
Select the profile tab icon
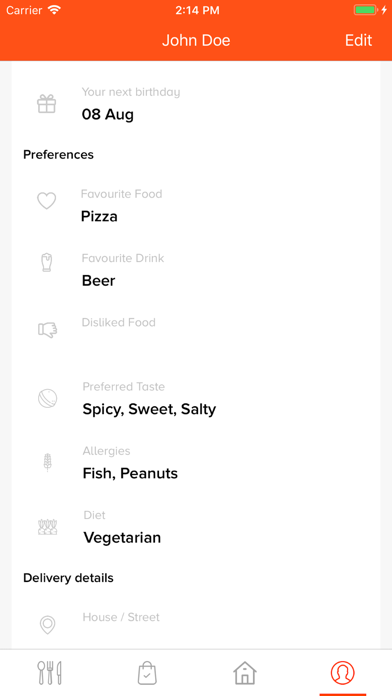(343, 672)
